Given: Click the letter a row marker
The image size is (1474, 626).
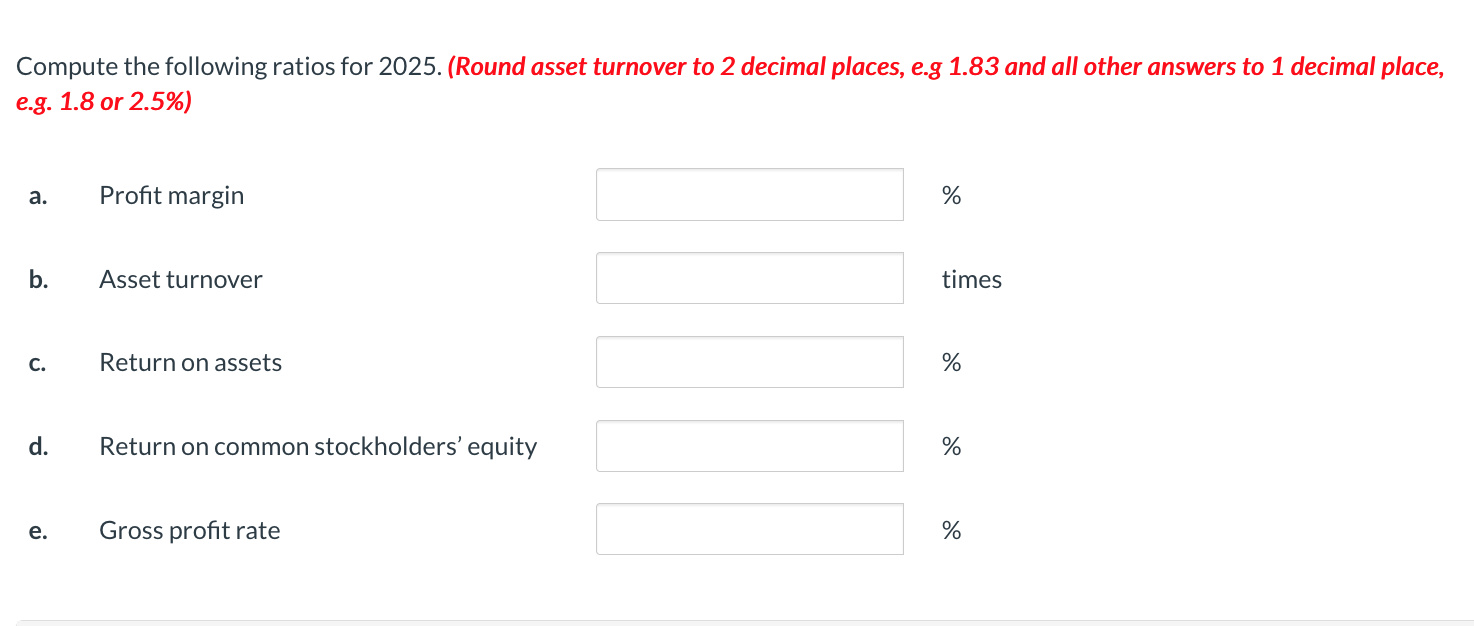Looking at the screenshot, I should (x=37, y=195).
